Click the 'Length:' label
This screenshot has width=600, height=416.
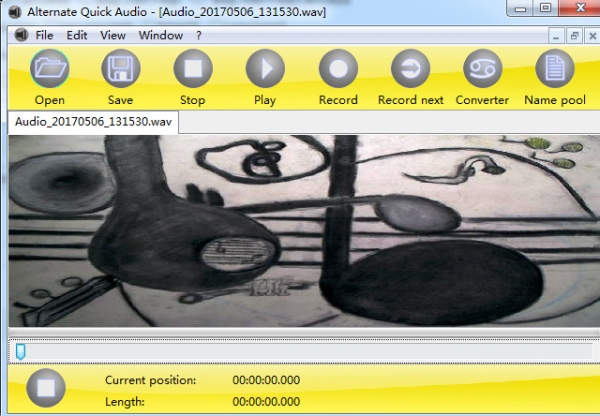click(125, 401)
